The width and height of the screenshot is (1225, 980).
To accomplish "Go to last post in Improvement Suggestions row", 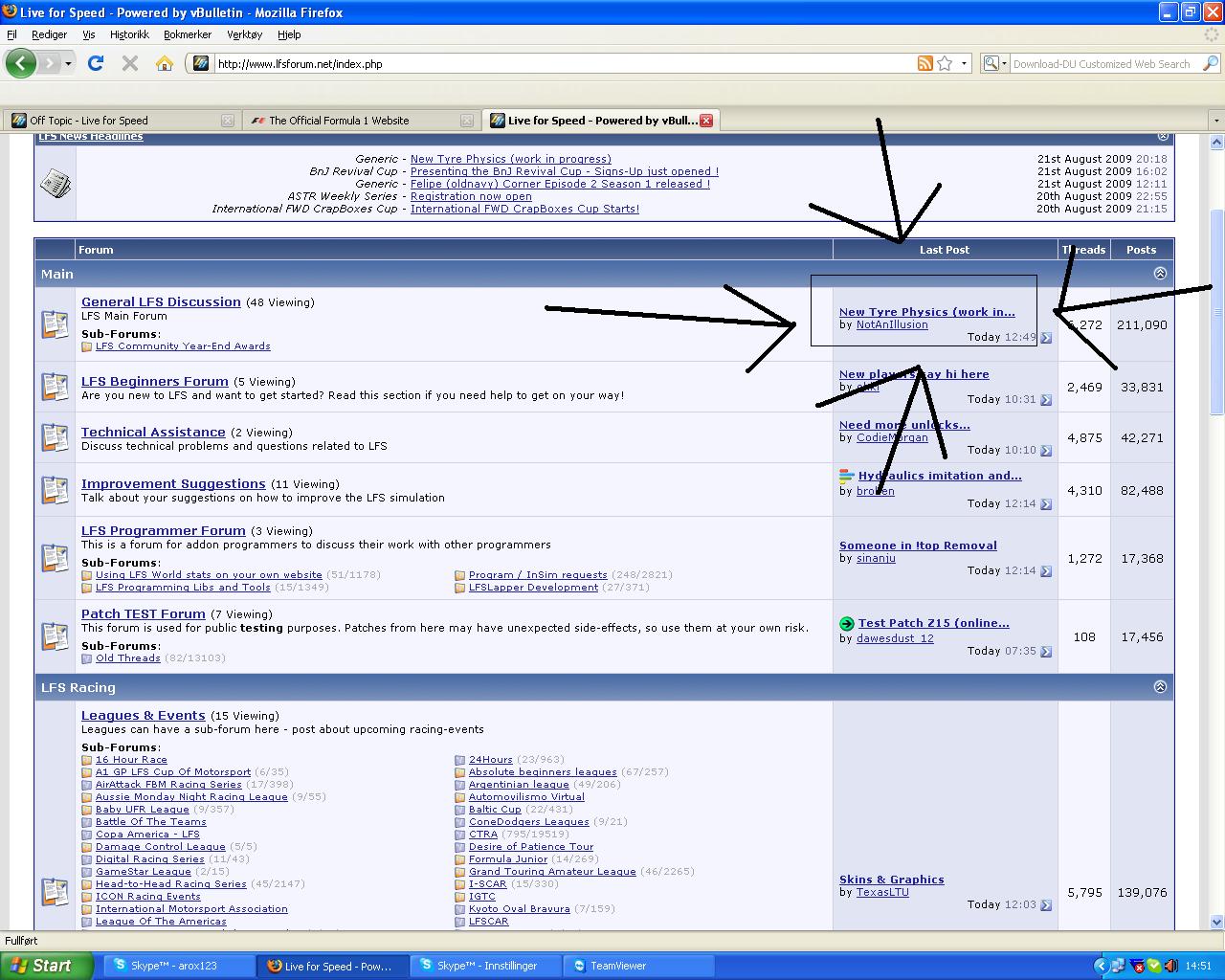I will tap(1046, 504).
